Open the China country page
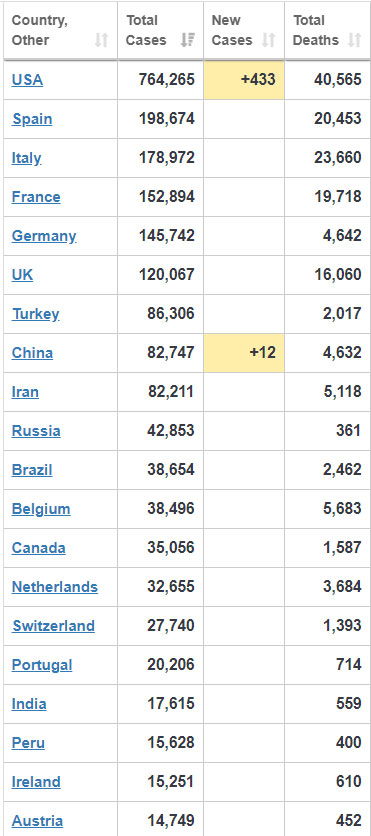 point(32,353)
